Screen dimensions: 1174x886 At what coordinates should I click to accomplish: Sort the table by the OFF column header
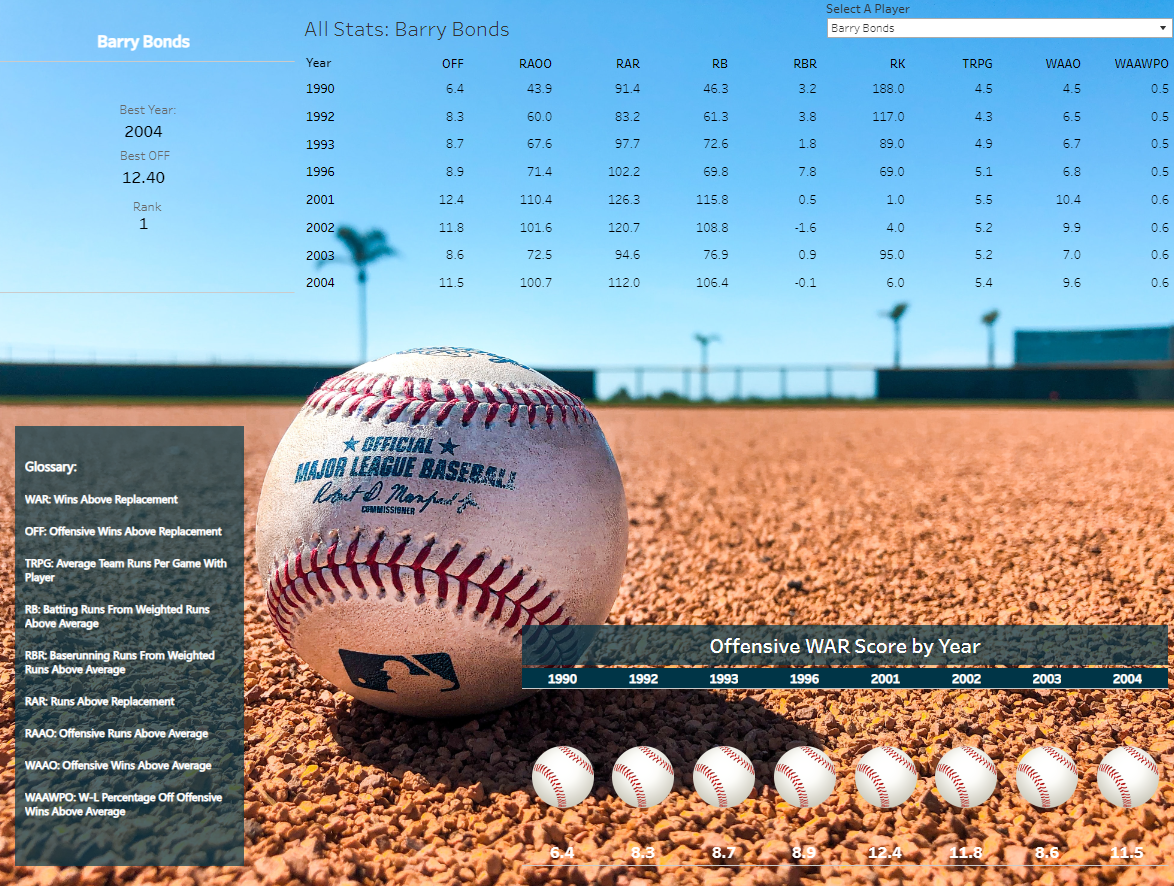[x=453, y=63]
